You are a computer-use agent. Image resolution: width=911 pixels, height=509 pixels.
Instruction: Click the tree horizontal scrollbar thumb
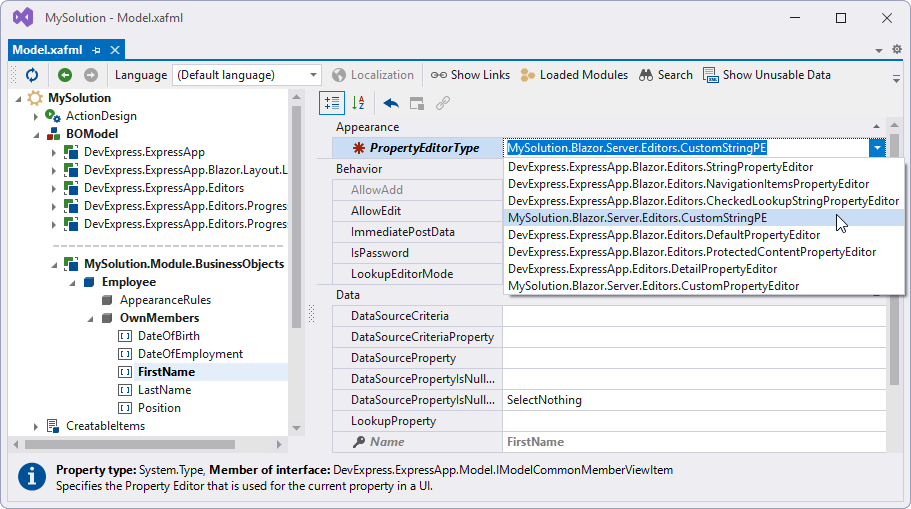click(x=130, y=445)
